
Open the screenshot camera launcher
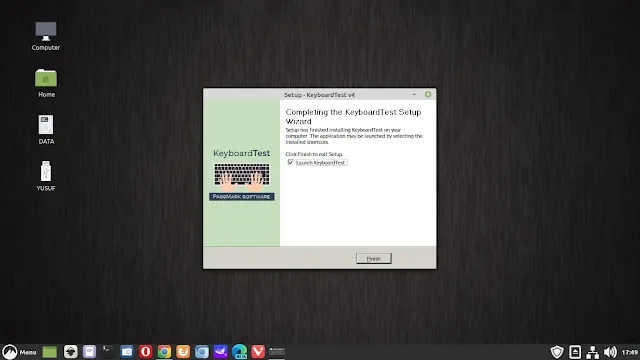point(127,351)
